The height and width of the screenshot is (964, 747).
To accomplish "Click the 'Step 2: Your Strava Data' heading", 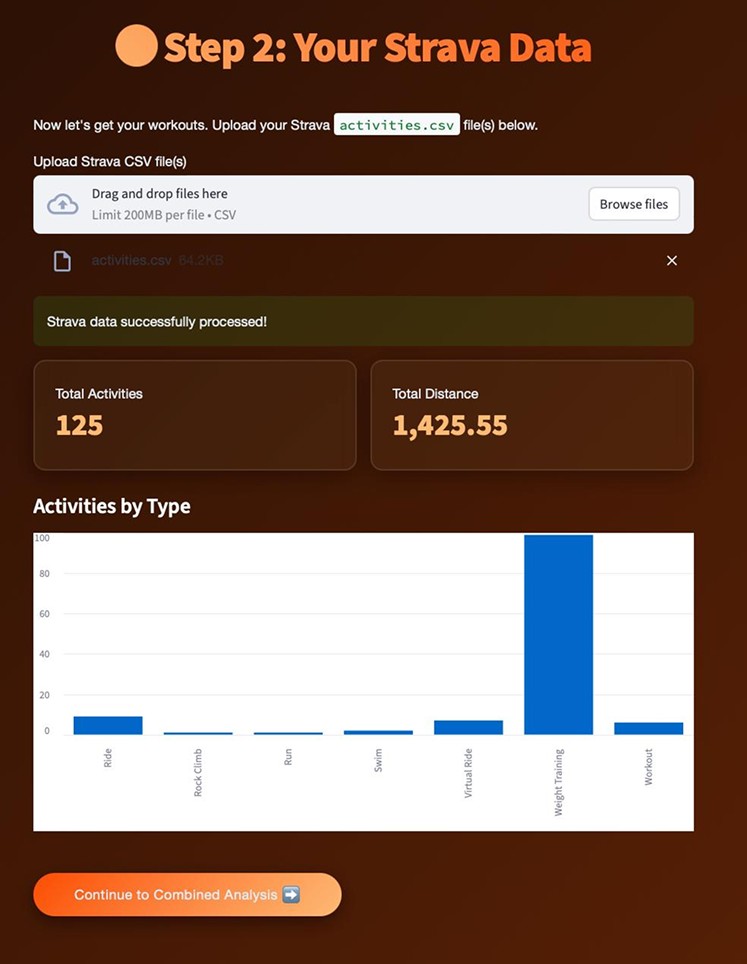I will (x=377, y=47).
